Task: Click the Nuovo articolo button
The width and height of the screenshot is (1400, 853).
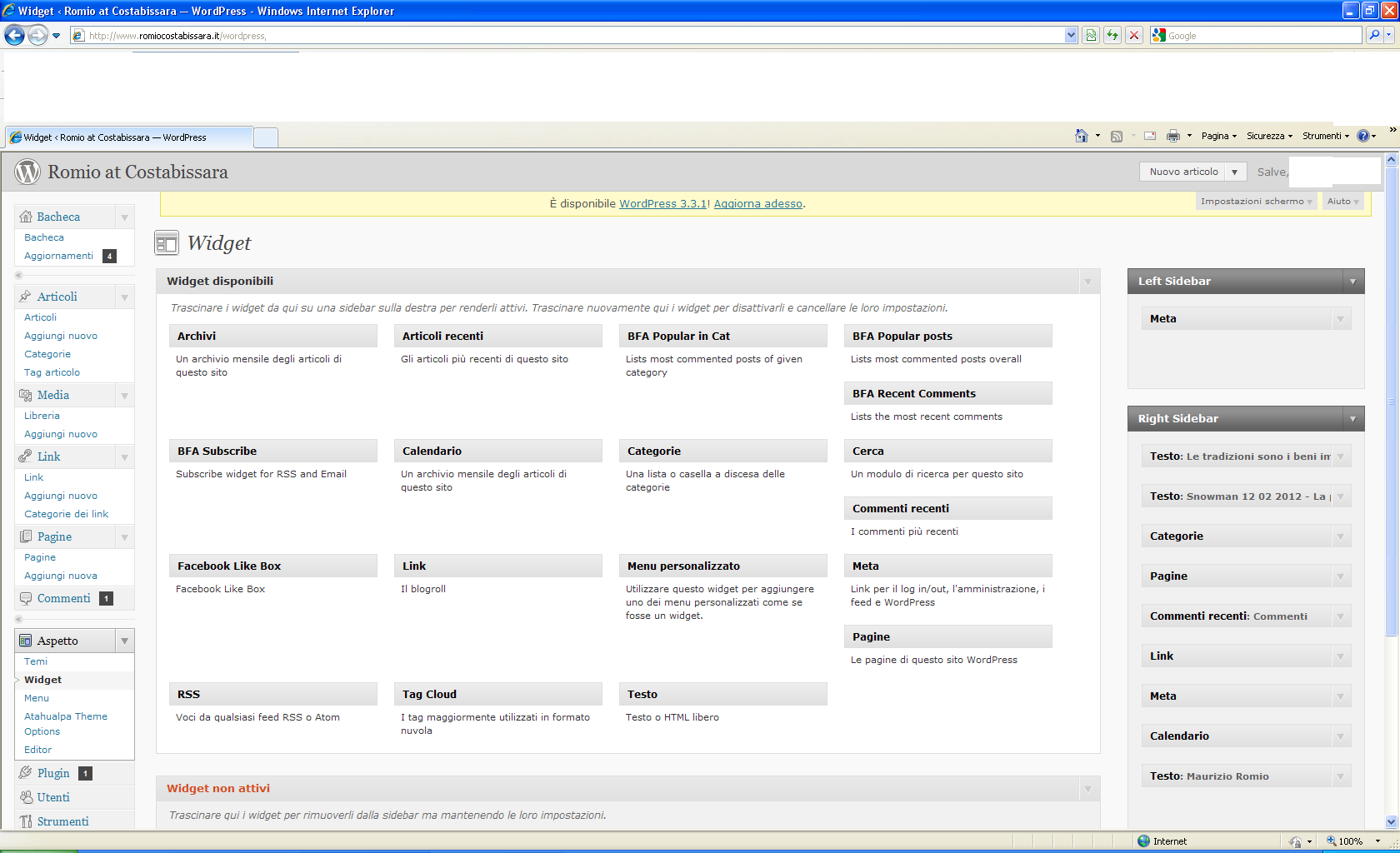Action: (1183, 172)
